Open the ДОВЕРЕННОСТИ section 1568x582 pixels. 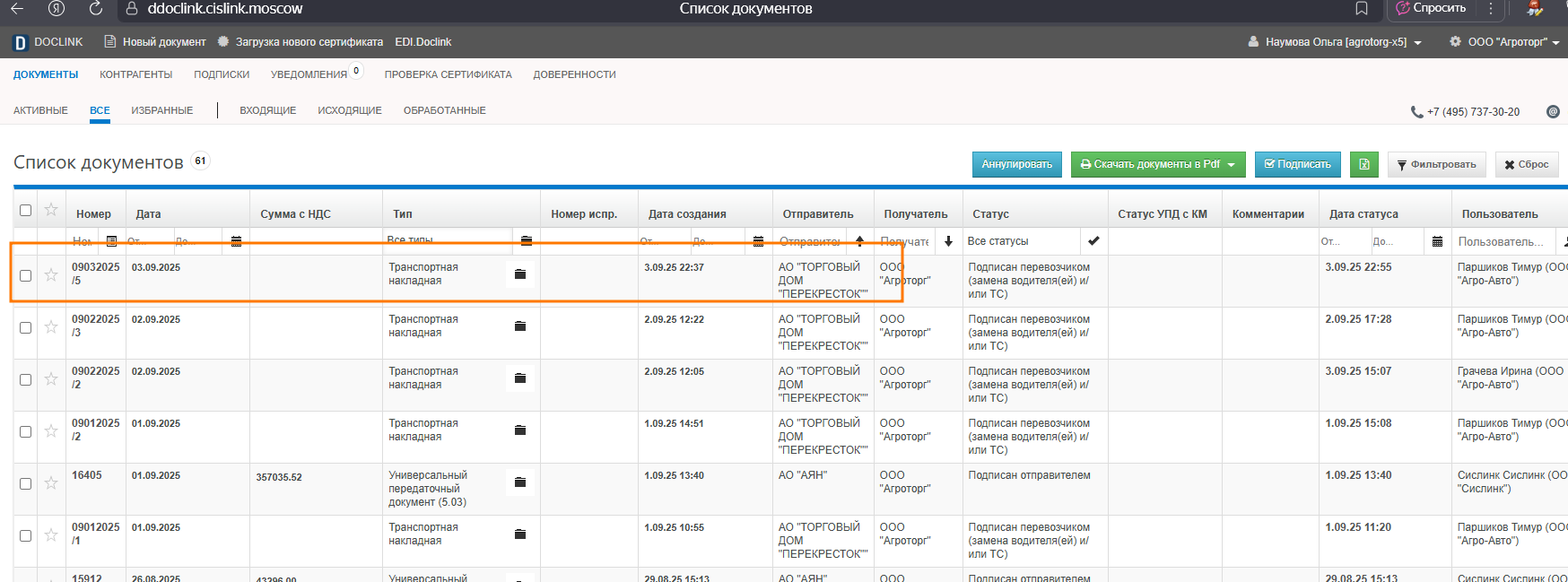pyautogui.click(x=574, y=74)
